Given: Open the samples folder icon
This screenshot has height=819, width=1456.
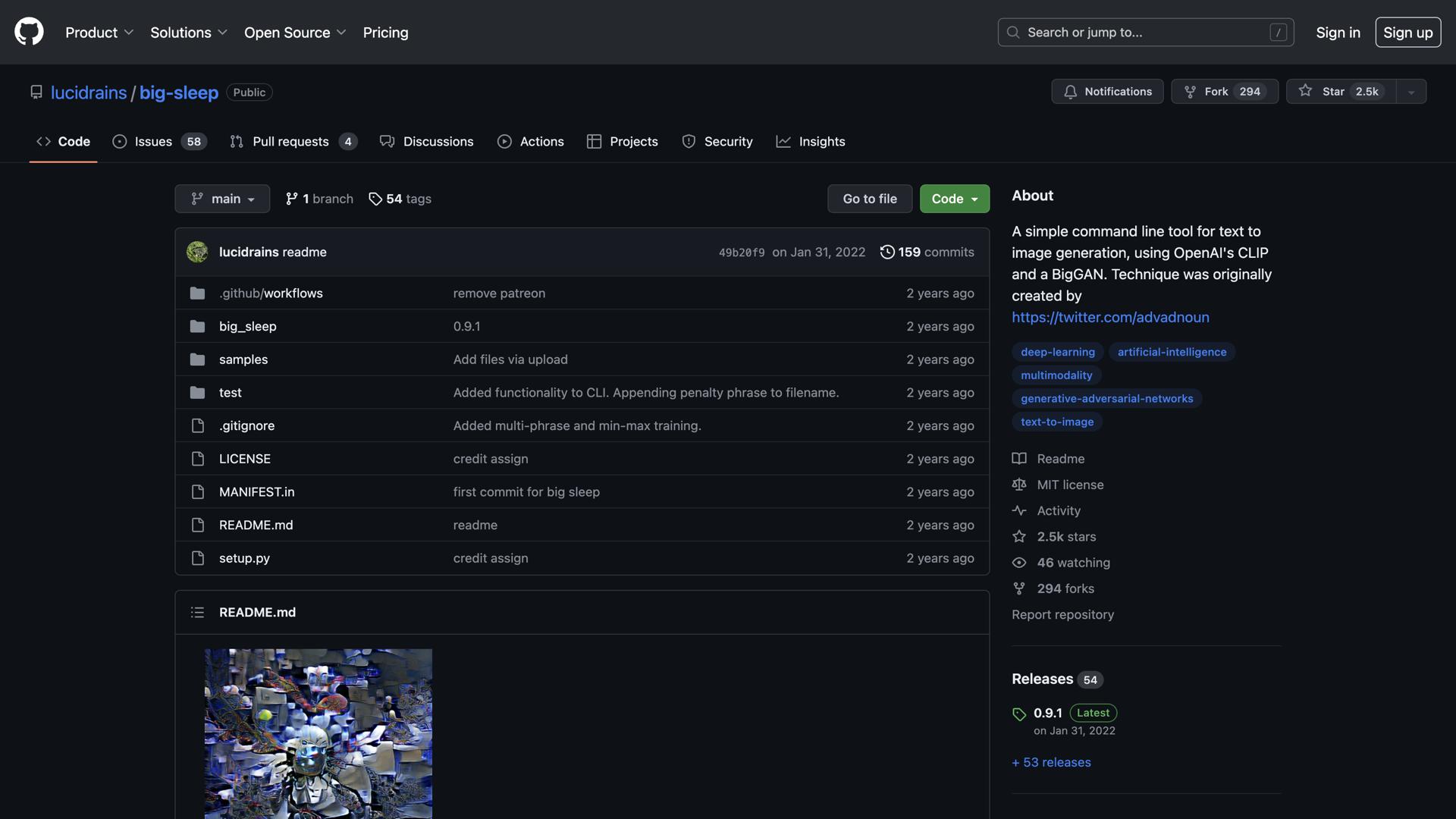Looking at the screenshot, I should click(x=197, y=359).
